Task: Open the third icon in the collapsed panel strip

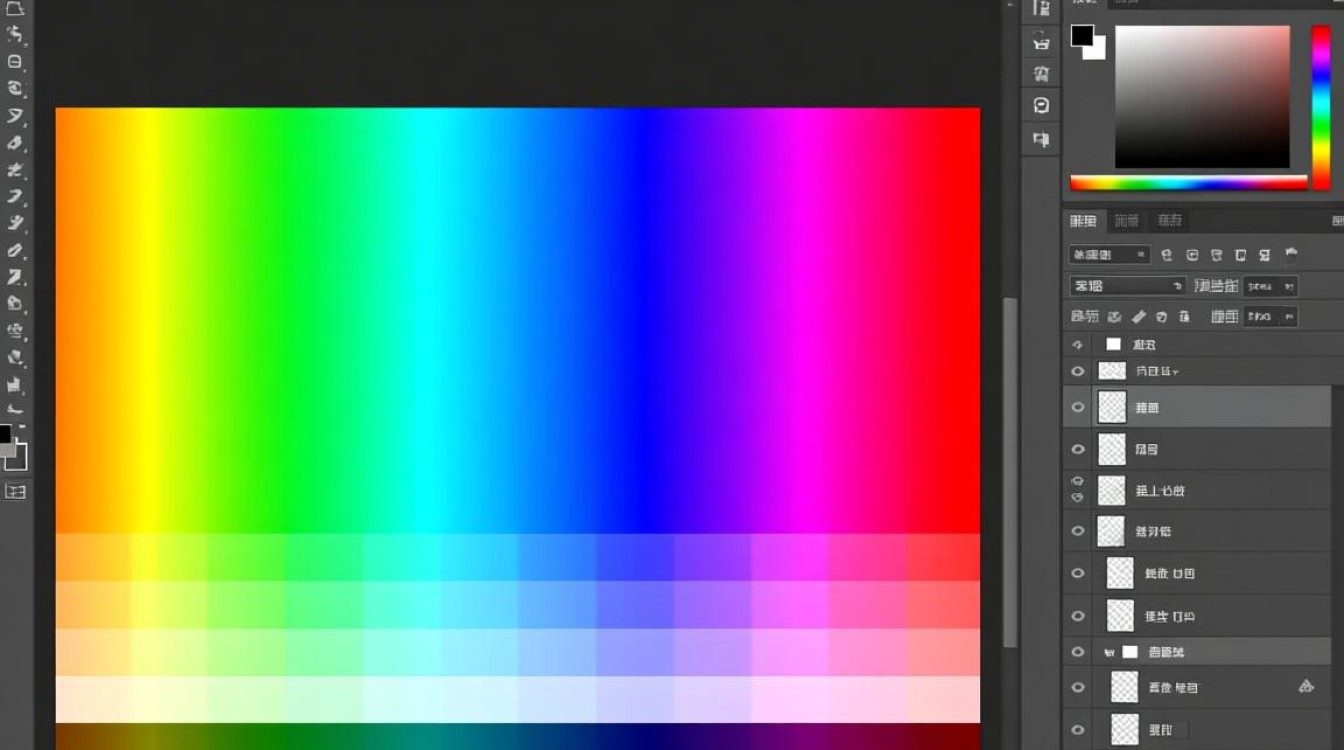Action: (x=1042, y=74)
